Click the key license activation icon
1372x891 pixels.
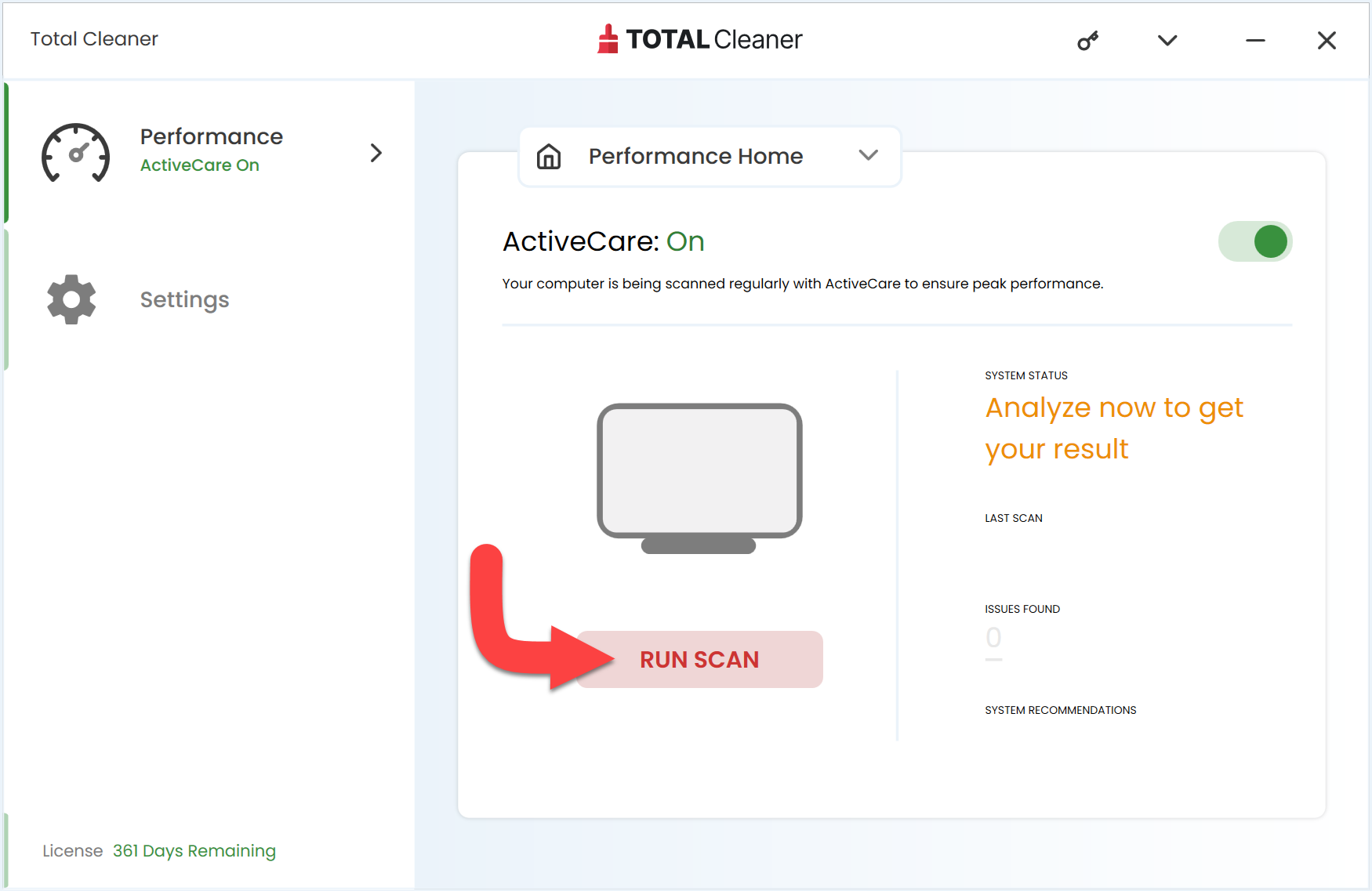(x=1087, y=41)
